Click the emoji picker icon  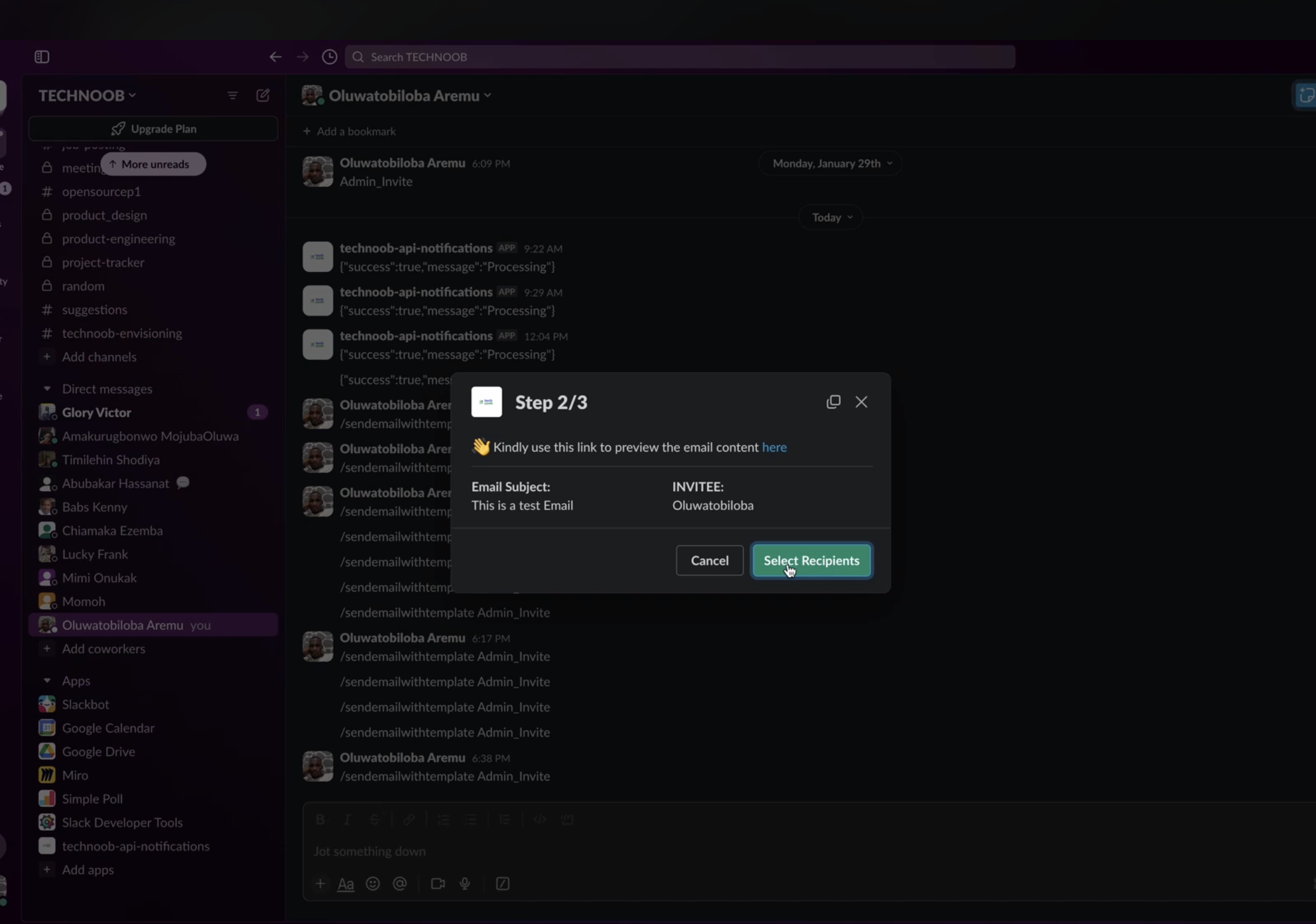pos(372,883)
